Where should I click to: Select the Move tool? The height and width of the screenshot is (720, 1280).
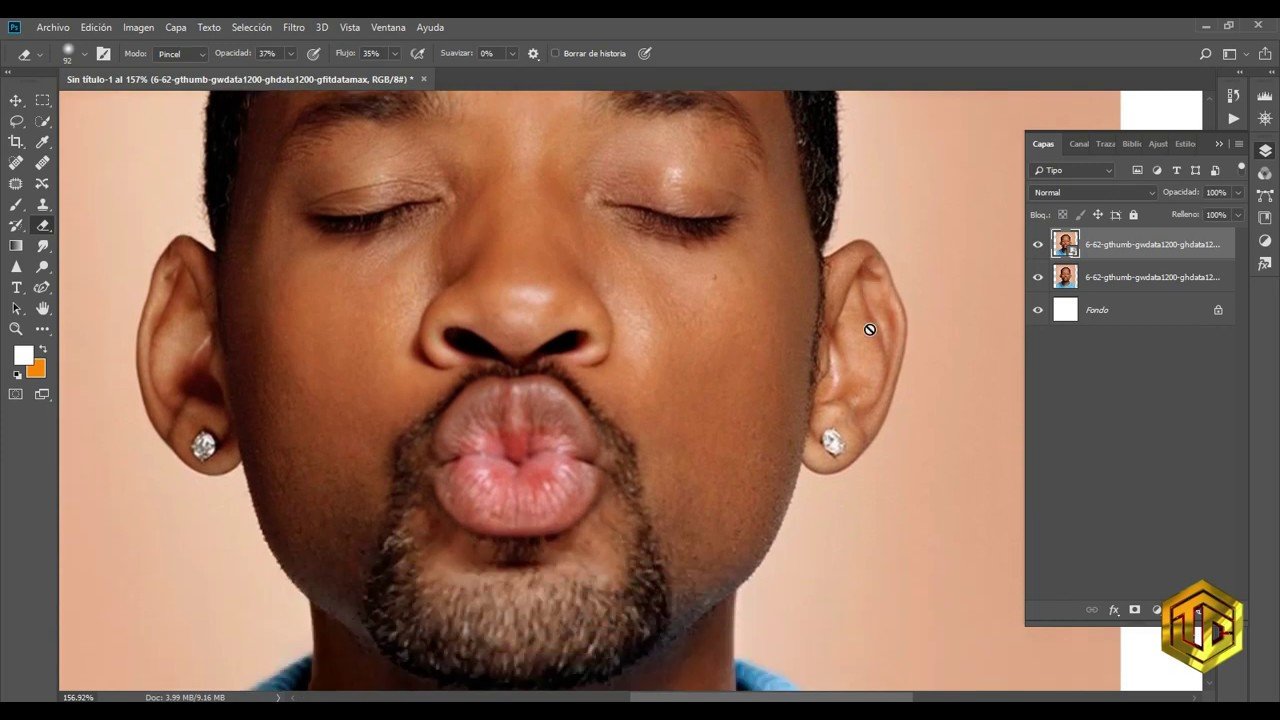coord(16,100)
